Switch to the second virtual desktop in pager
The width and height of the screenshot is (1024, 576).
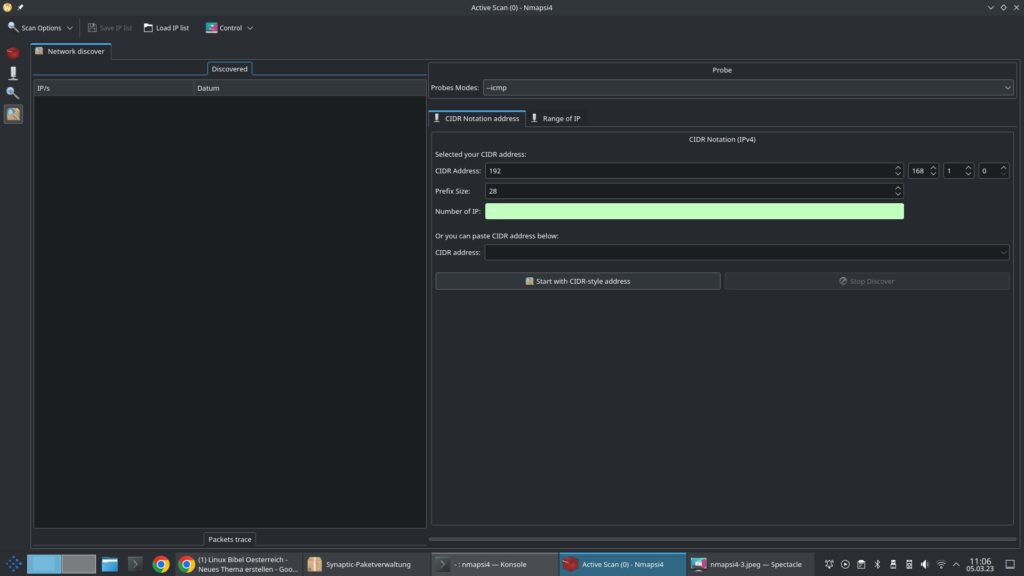[78, 564]
